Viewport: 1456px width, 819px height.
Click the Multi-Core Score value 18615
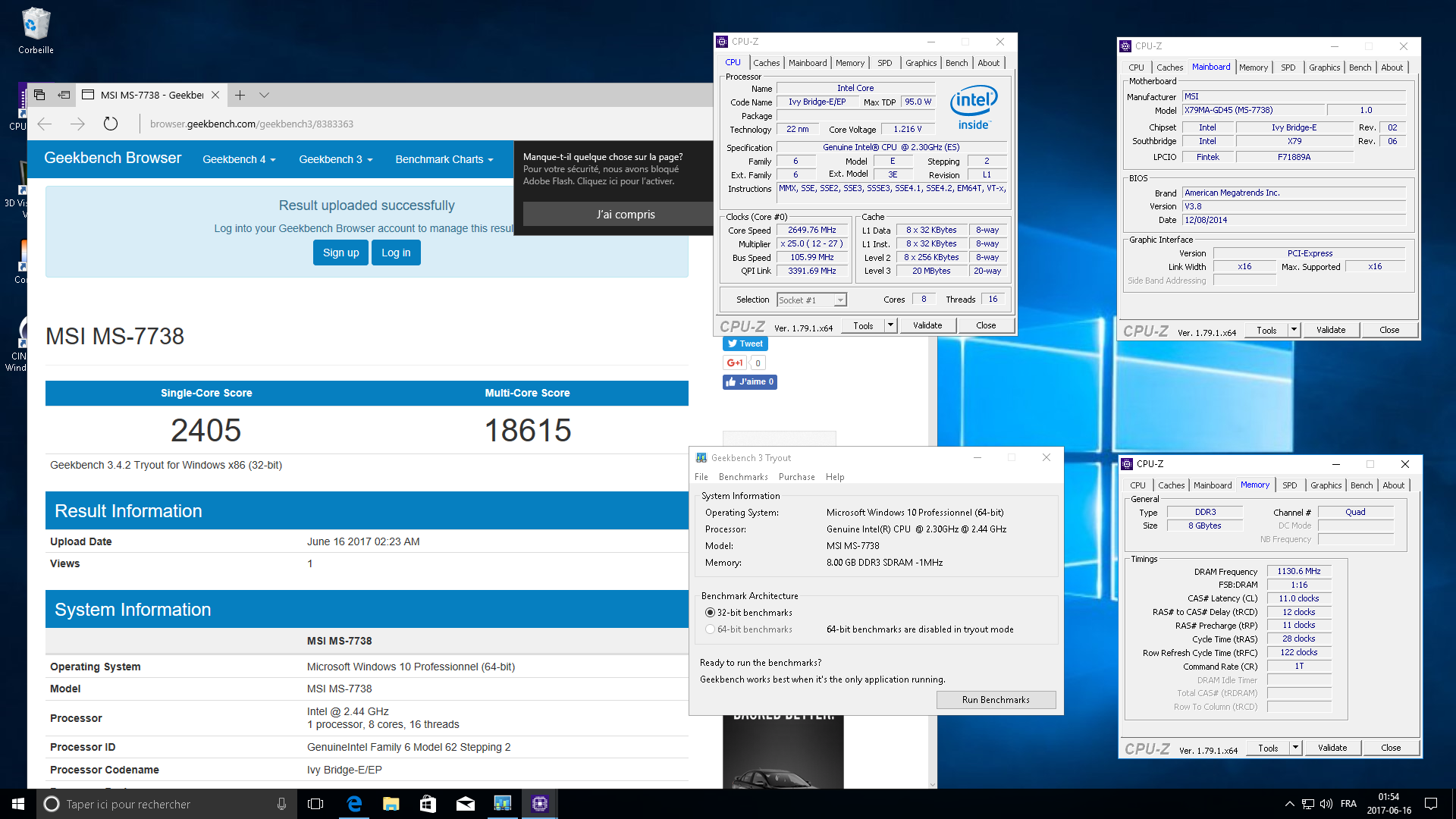pyautogui.click(x=528, y=430)
